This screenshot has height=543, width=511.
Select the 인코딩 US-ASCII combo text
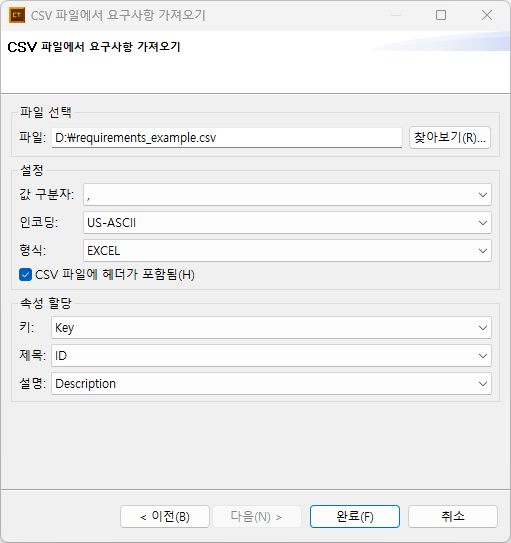pyautogui.click(x=111, y=223)
